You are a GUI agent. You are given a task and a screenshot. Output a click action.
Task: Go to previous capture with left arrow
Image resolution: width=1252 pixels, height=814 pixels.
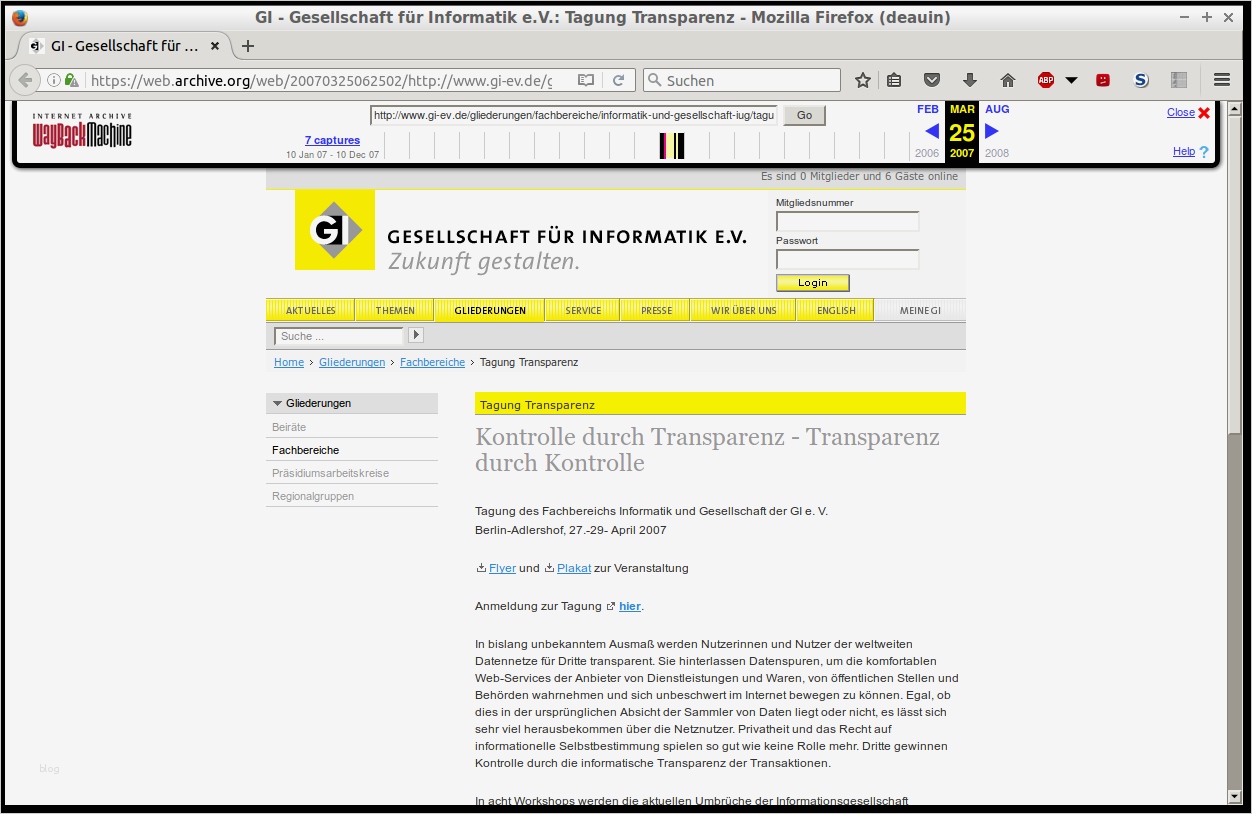pyautogui.click(x=932, y=131)
